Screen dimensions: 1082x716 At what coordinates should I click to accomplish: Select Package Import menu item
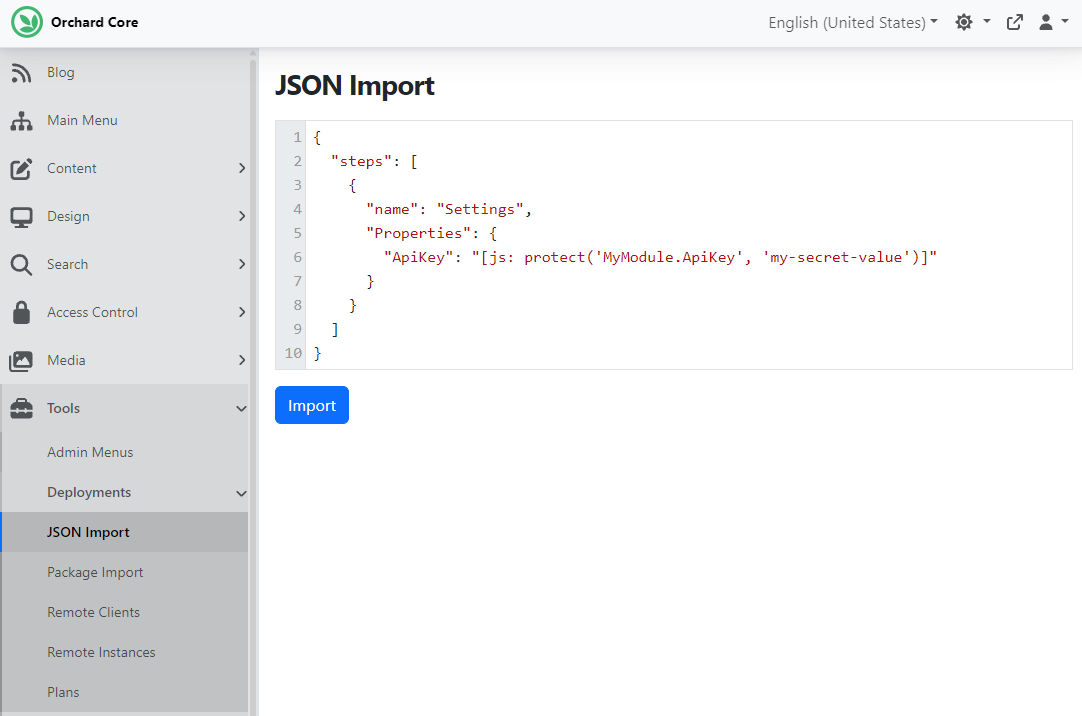[95, 573]
